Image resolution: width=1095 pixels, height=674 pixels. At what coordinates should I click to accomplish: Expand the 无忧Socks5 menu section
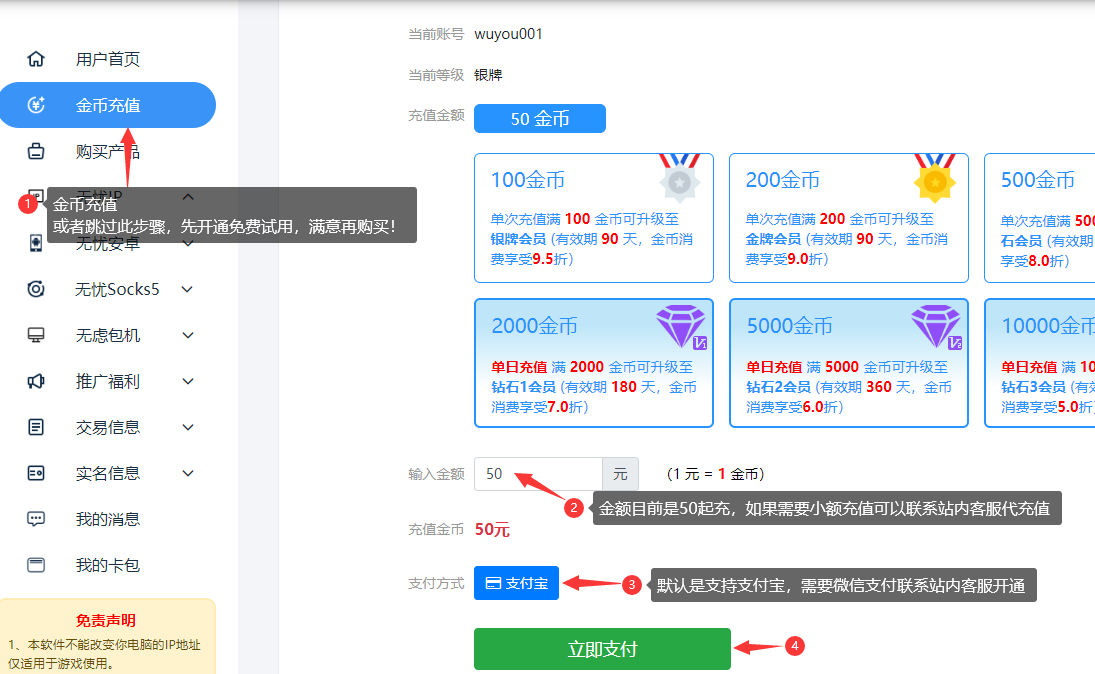(187, 289)
